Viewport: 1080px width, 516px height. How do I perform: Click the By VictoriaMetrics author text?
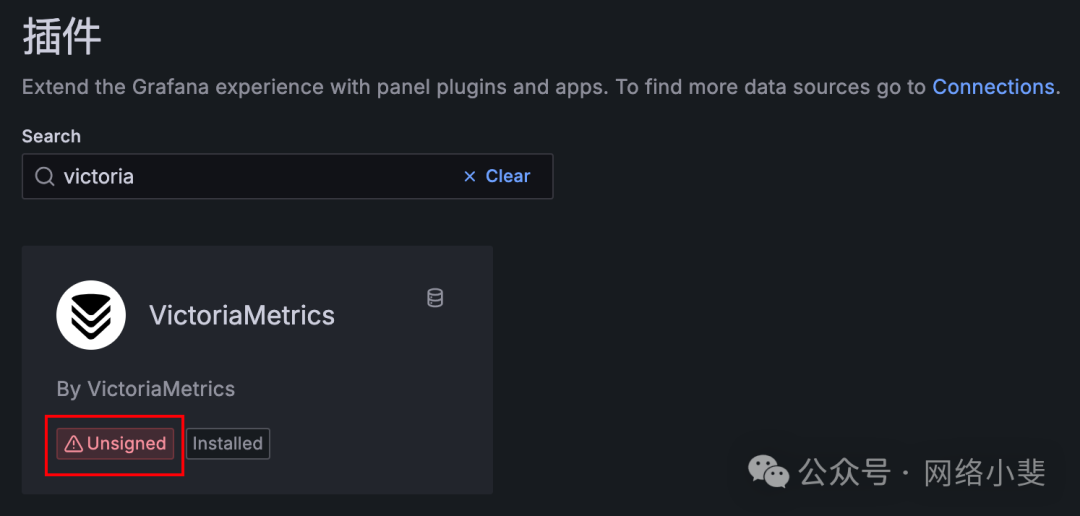146,389
